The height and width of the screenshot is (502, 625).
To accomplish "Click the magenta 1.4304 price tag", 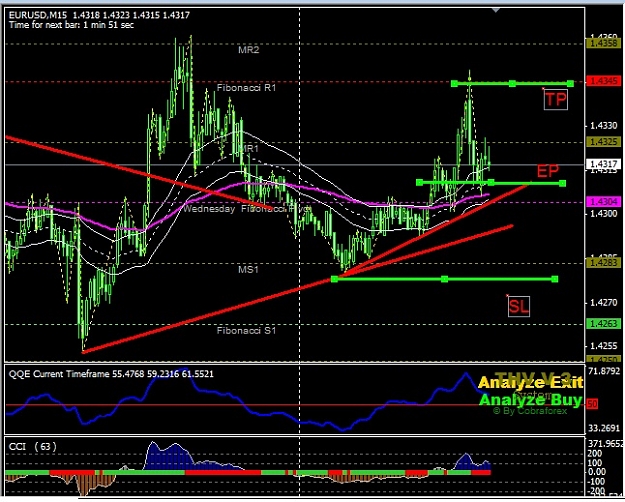I will (603, 201).
